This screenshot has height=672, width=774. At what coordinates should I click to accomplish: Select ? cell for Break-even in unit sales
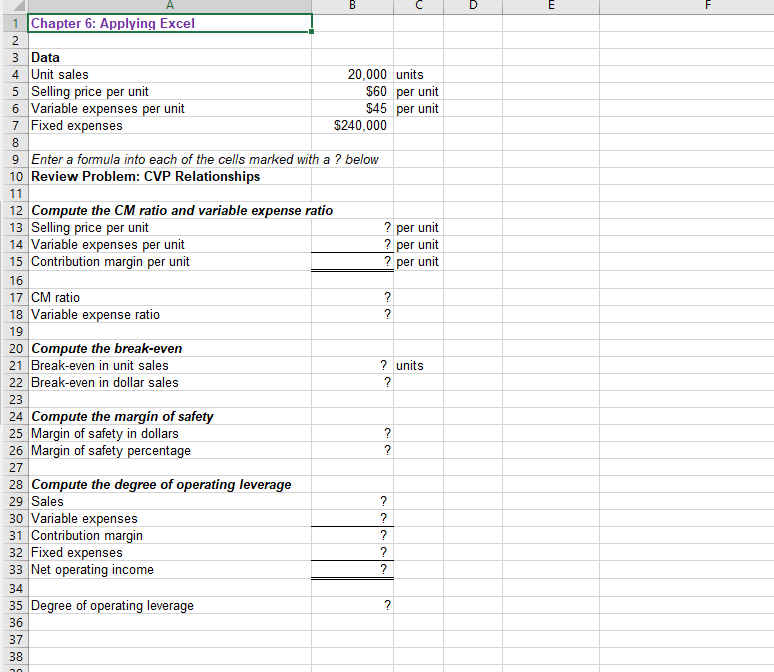click(x=352, y=365)
